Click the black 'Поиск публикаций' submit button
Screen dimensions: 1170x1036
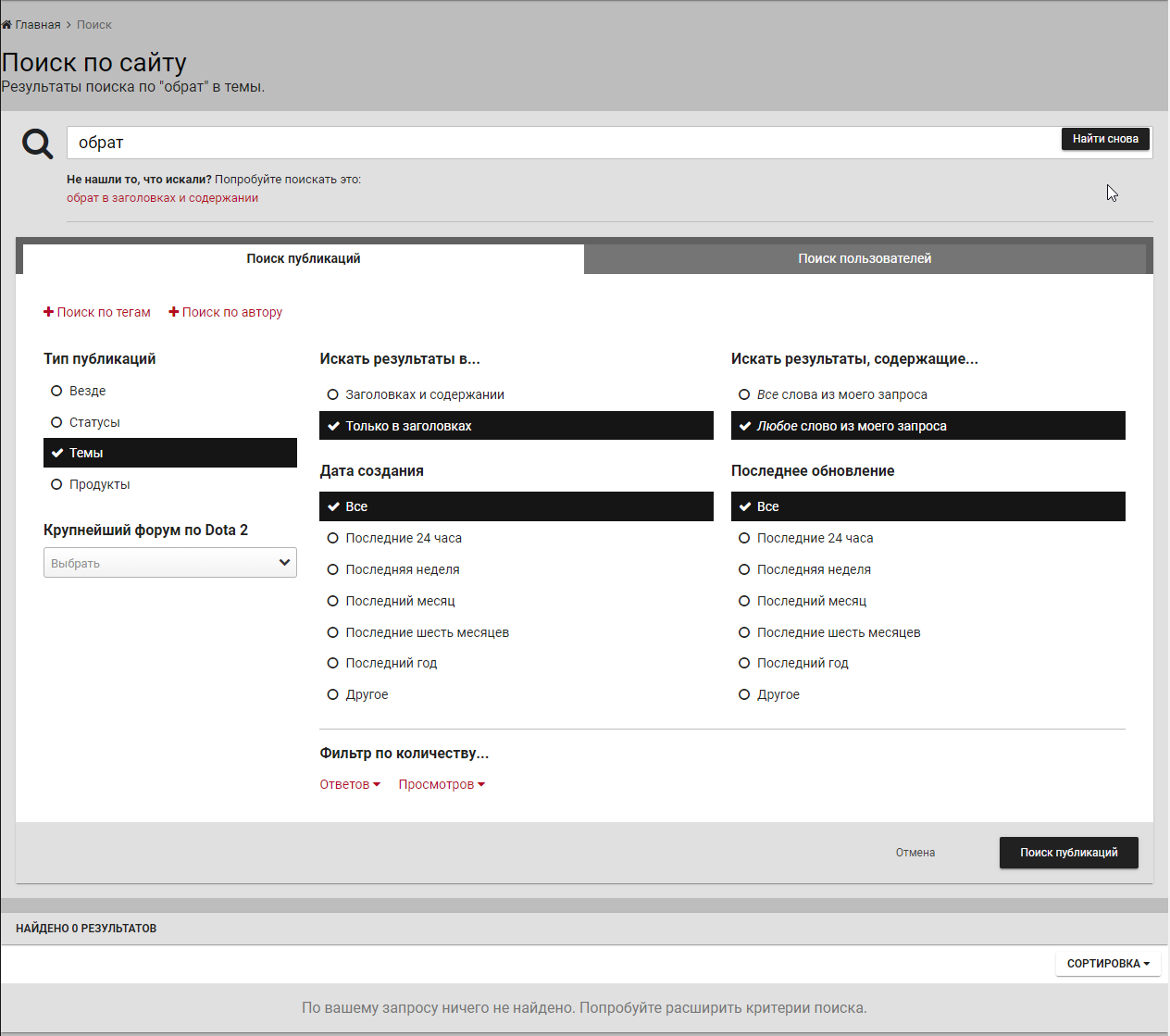[1068, 853]
